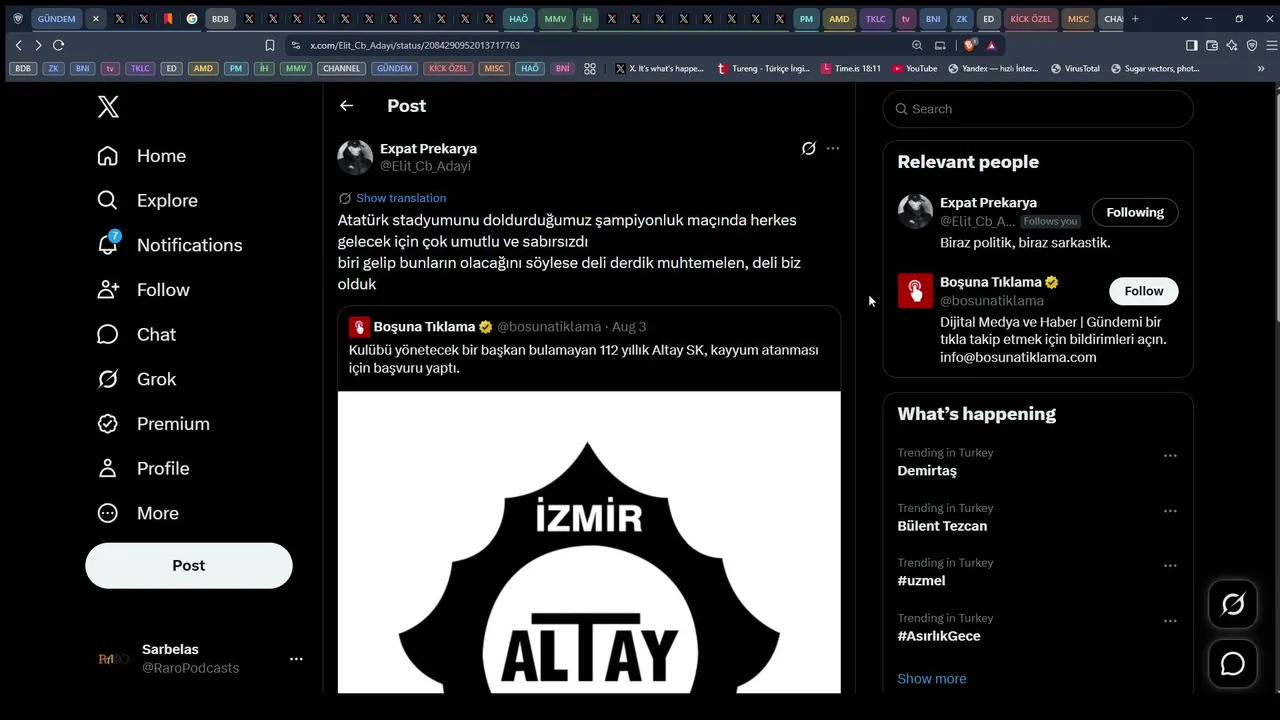The image size is (1280, 720).
Task: Open the new tab plus button
Action: [1135, 19]
